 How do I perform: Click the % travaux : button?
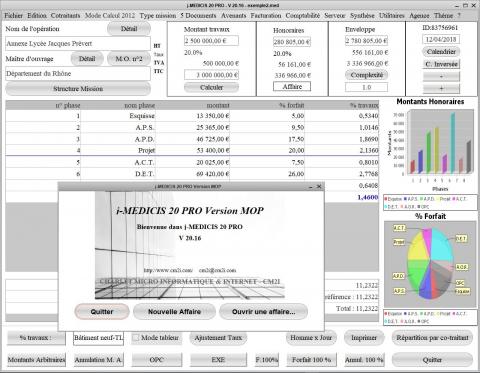click(x=36, y=338)
